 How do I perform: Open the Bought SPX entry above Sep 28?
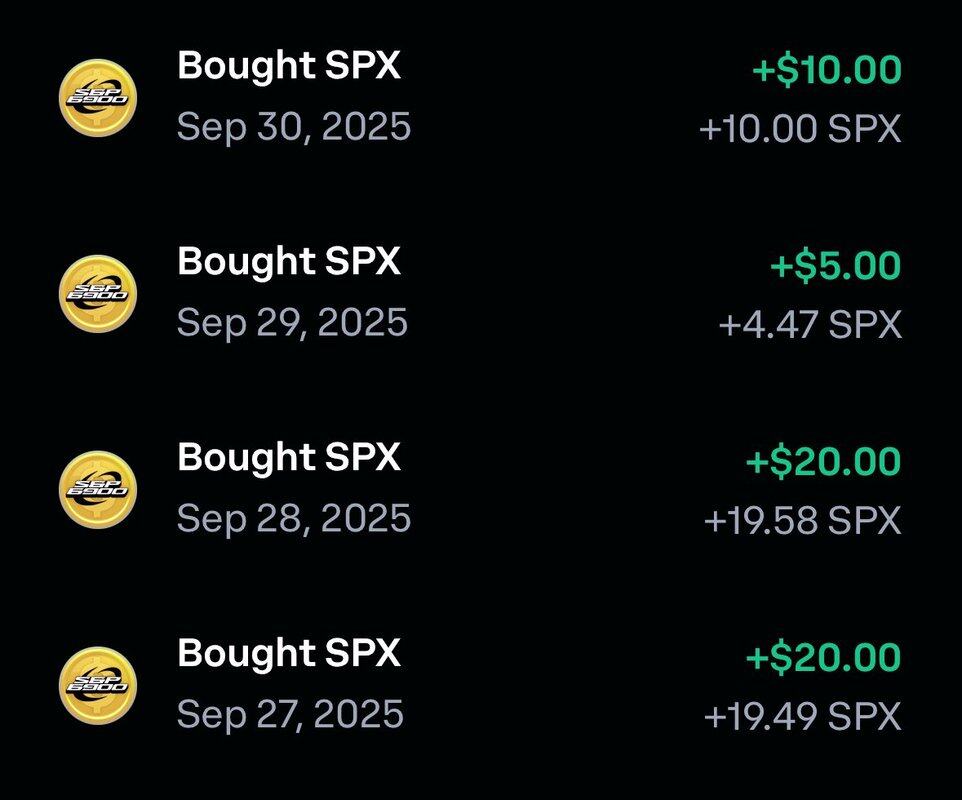click(289, 458)
